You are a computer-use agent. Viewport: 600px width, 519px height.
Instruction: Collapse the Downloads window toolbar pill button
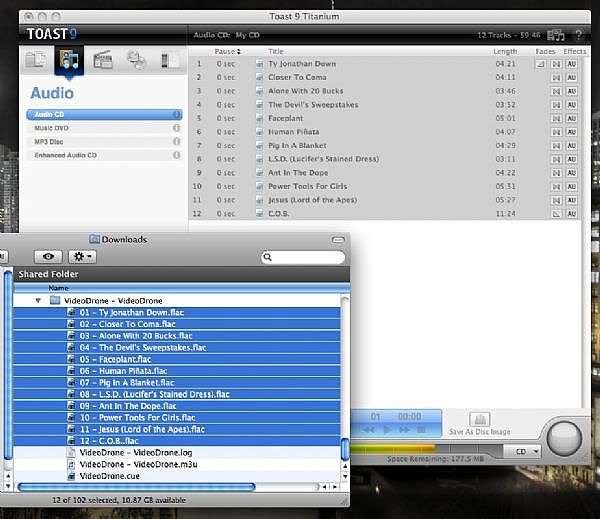(338, 240)
